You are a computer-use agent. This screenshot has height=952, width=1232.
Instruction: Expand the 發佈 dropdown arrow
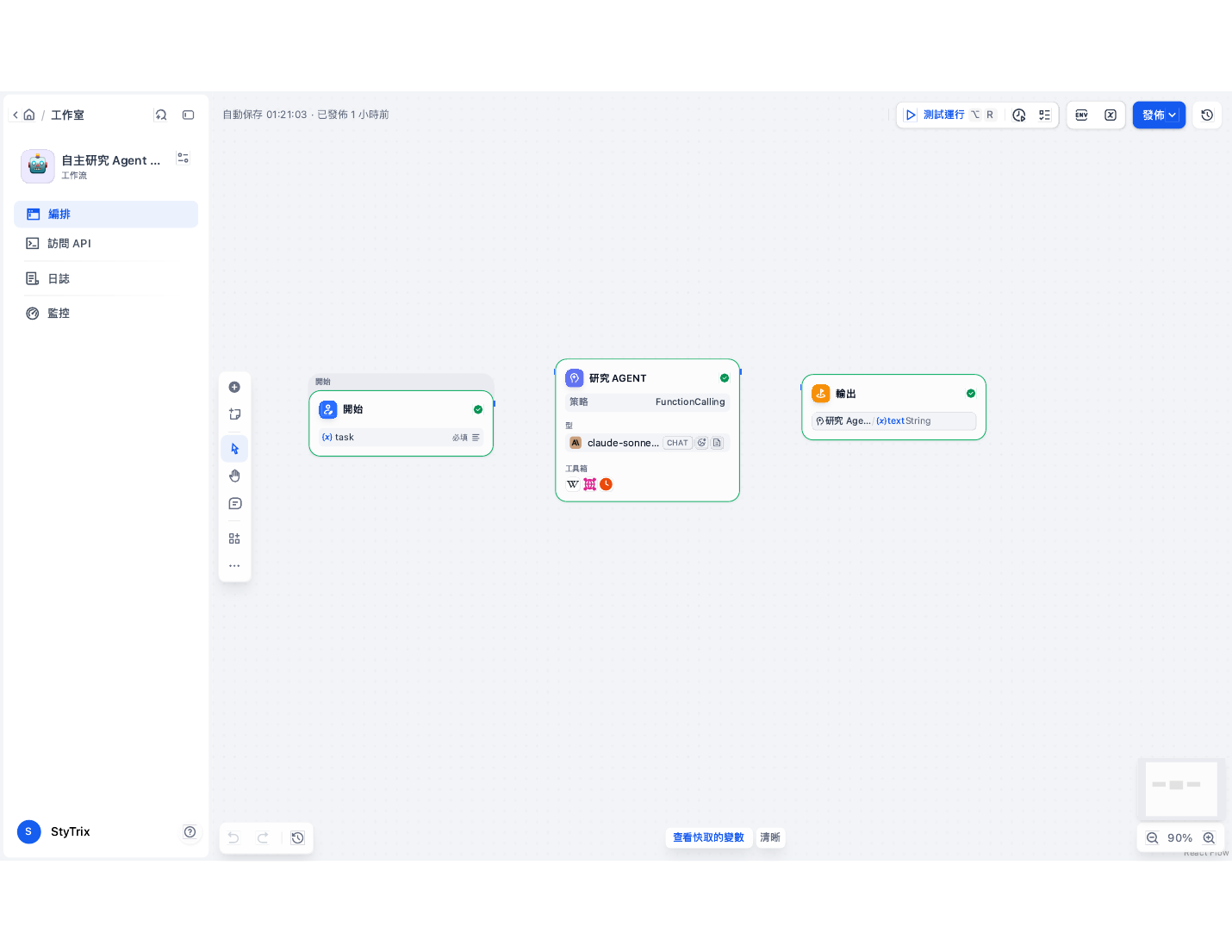coord(1173,115)
